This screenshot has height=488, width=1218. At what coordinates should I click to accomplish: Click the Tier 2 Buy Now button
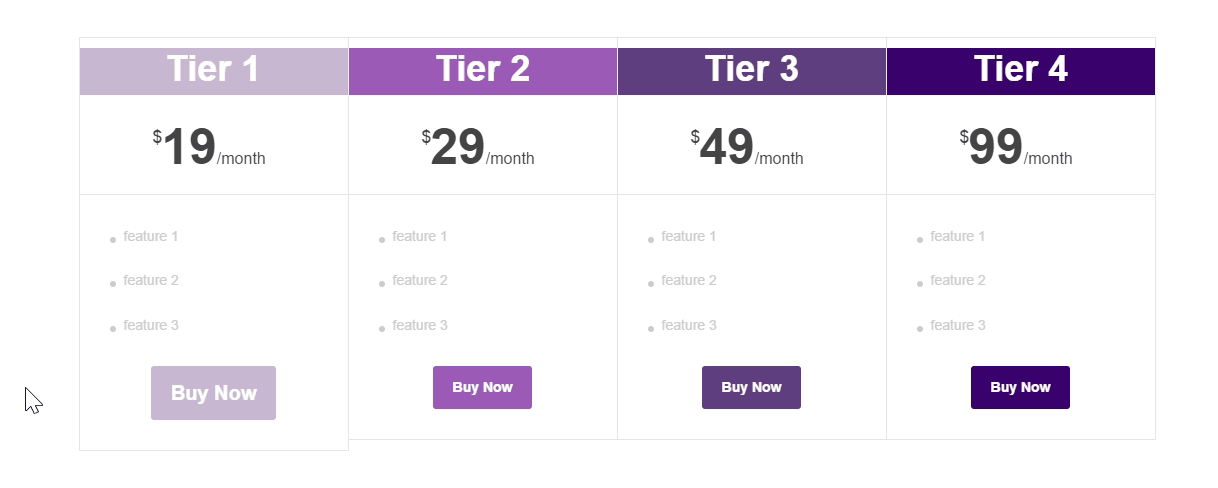point(482,387)
